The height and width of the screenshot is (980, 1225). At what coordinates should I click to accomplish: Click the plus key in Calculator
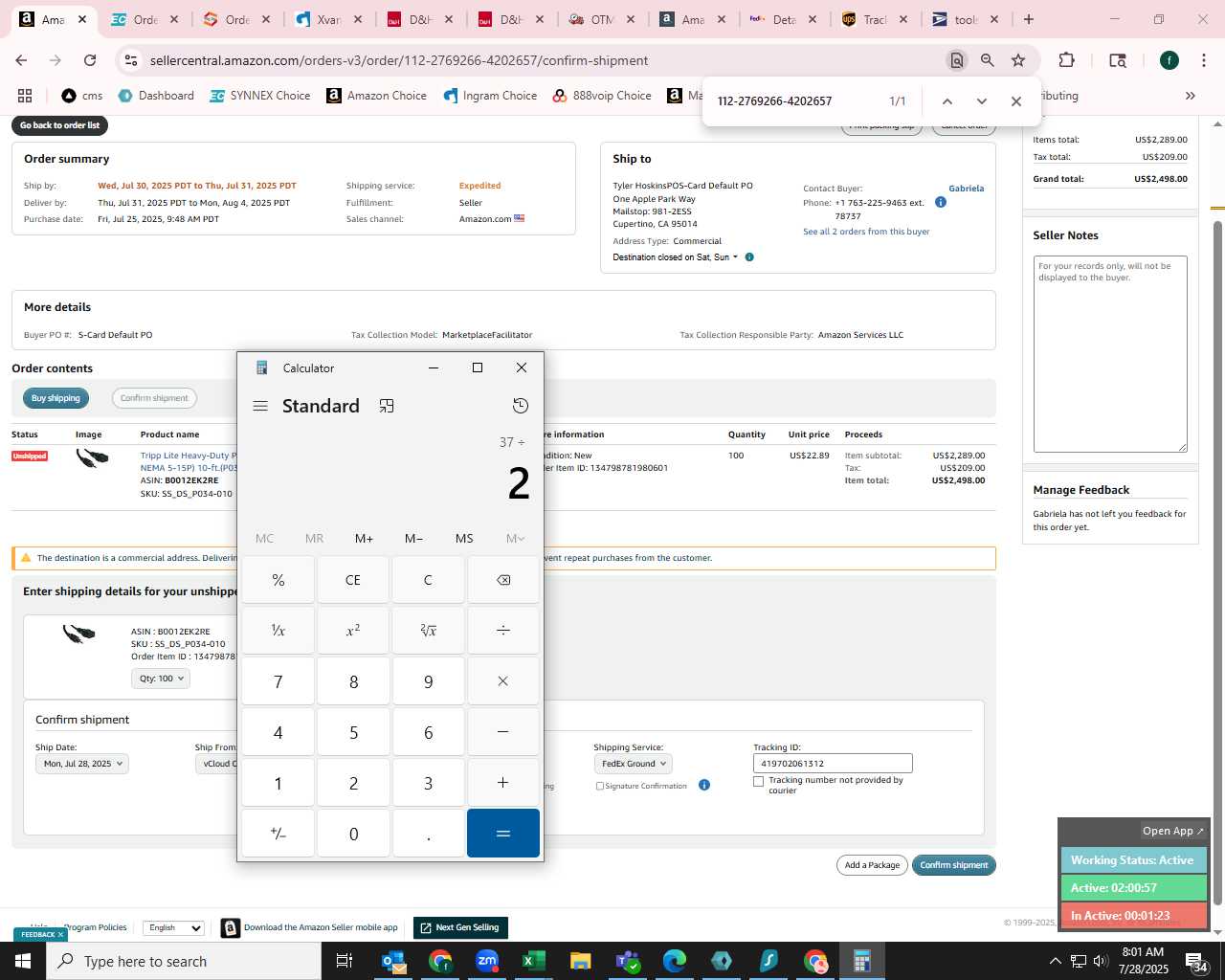pos(503,783)
